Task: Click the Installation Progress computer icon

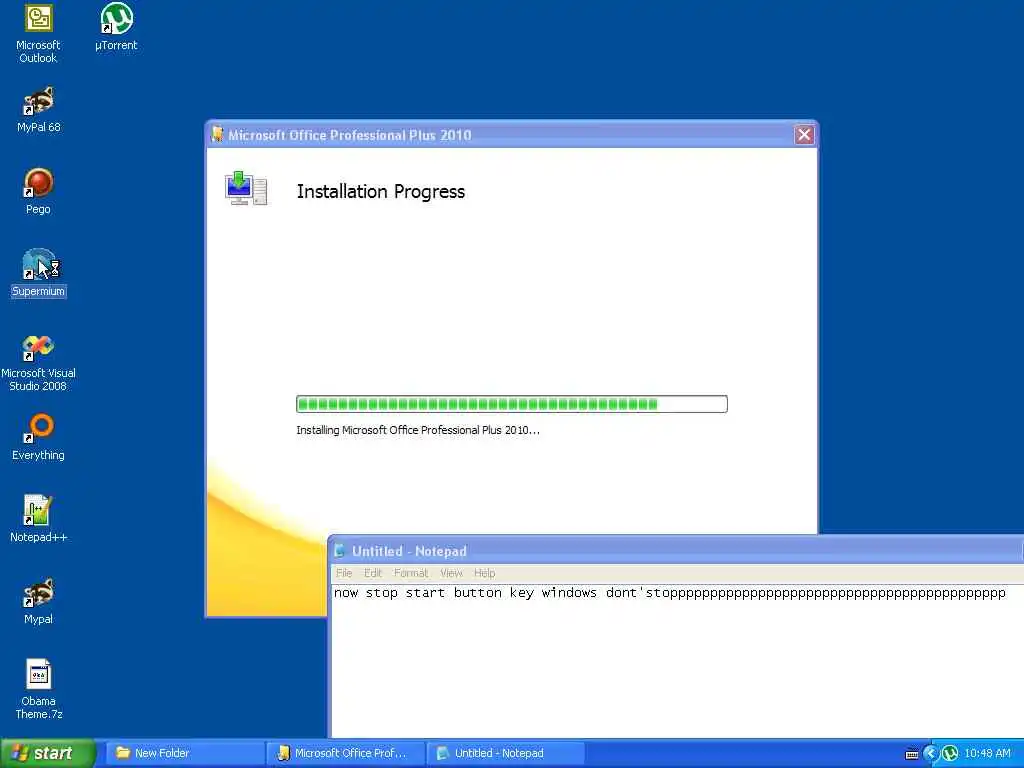Action: [x=246, y=189]
